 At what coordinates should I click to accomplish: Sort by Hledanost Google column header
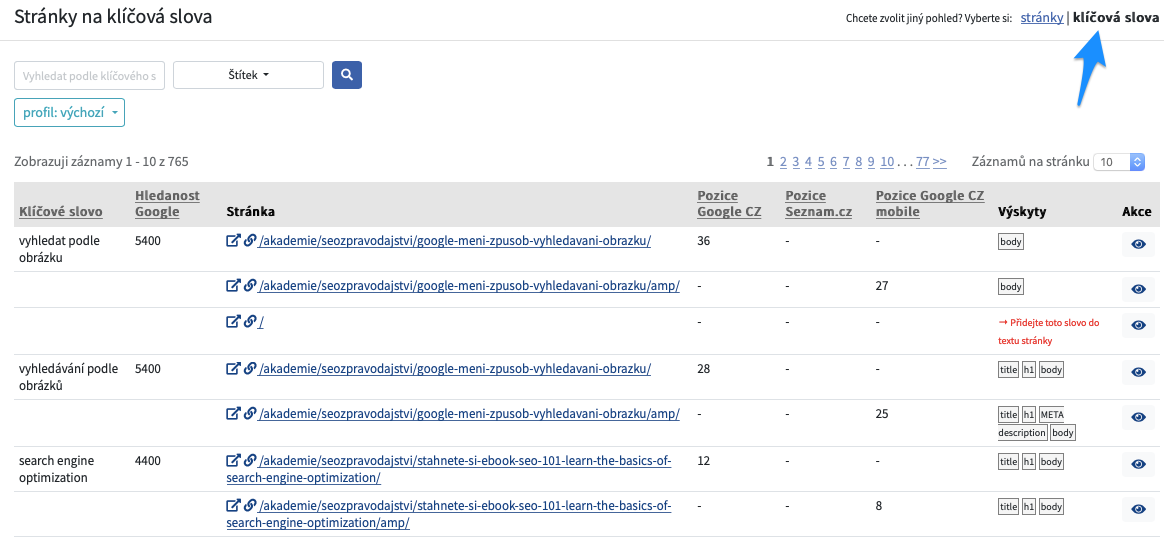coord(168,204)
